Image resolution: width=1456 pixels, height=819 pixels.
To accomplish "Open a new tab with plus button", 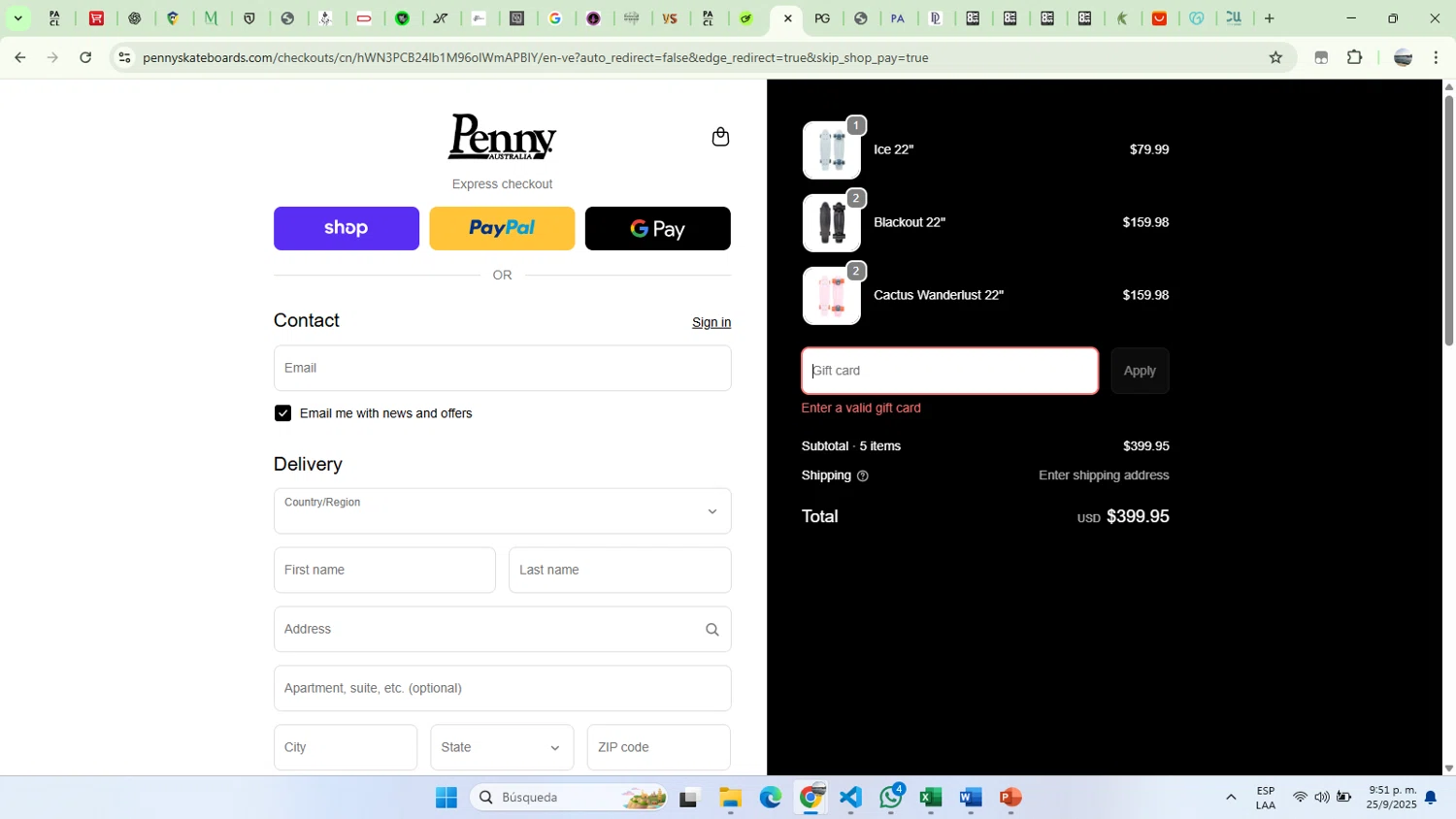I will pos(1269,18).
